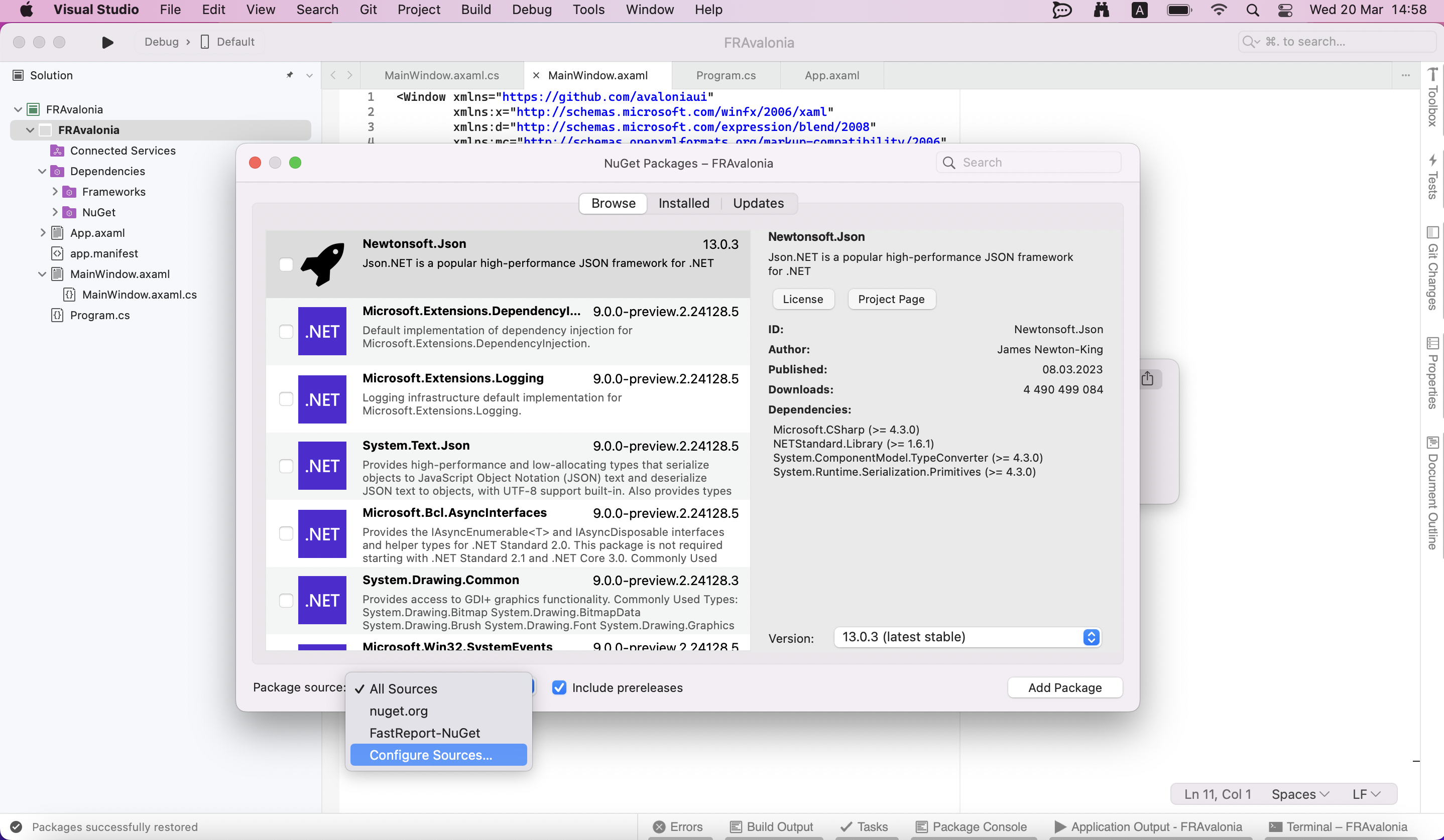Run the project with the play button
Viewport: 1444px width, 840px height.
pyautogui.click(x=107, y=42)
